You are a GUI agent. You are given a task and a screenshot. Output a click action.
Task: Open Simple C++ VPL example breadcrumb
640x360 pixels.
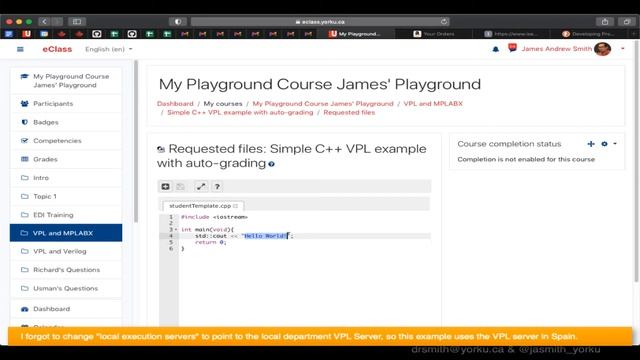[x=240, y=112]
